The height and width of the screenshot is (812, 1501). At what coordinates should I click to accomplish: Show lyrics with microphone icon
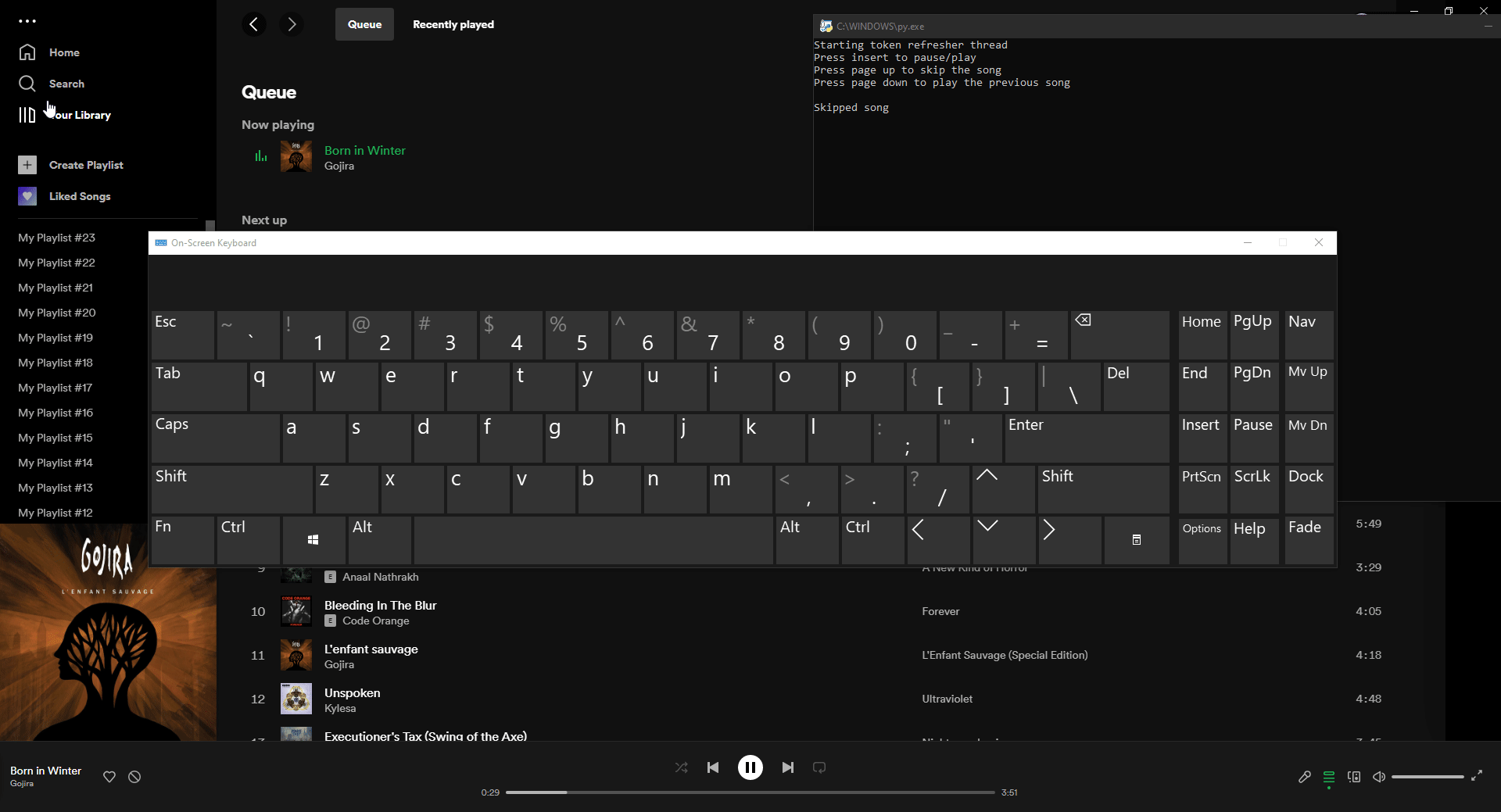click(x=1304, y=777)
